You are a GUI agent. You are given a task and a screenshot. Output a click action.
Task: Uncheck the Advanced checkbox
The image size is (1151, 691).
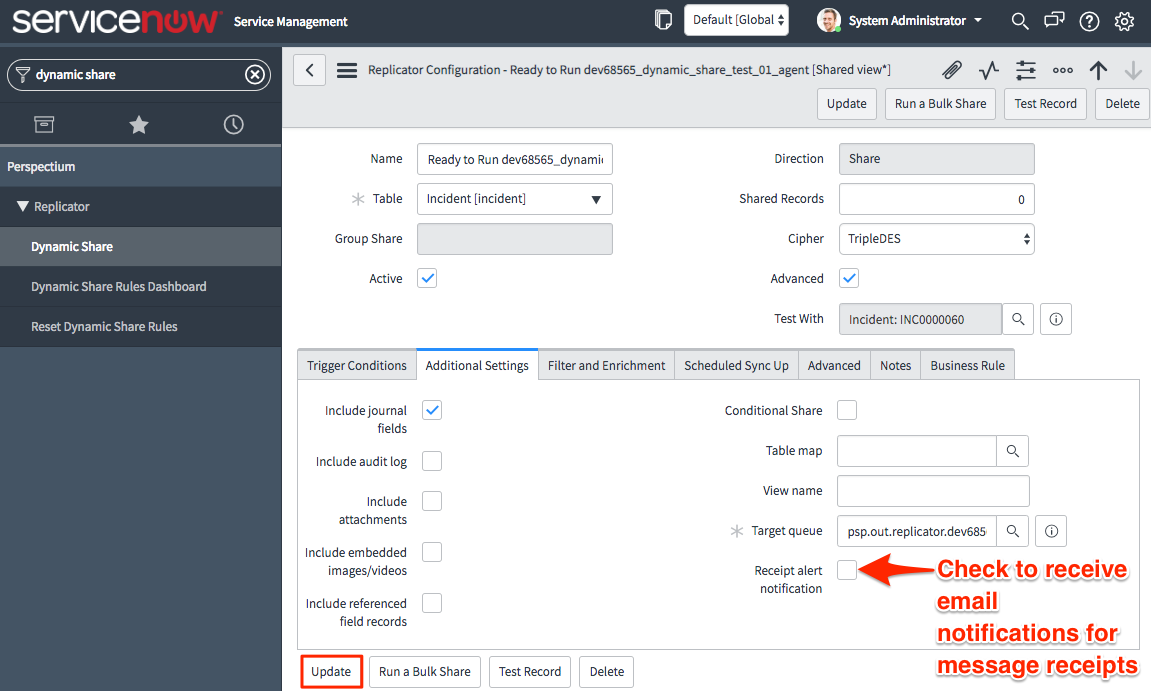coord(849,278)
